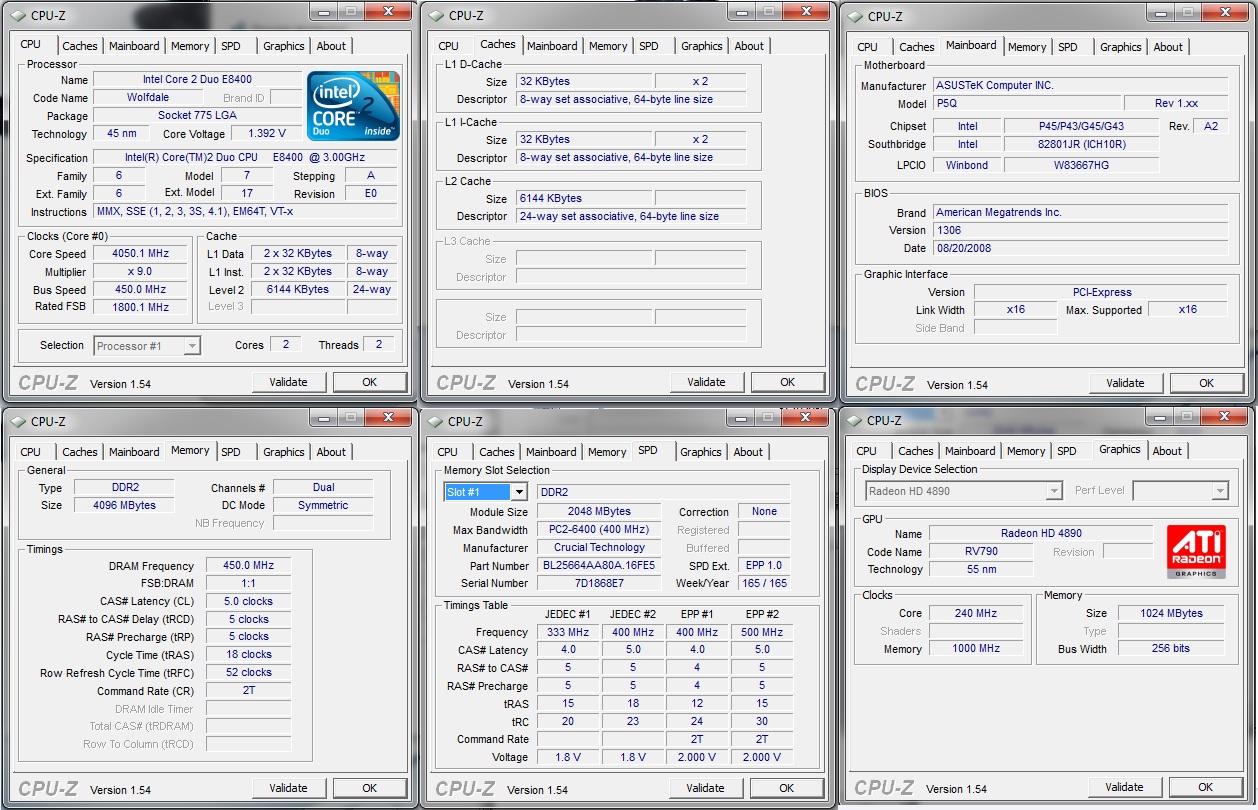Click OK in the Memory window
Viewport: 1258px width, 810px height.
(x=370, y=788)
